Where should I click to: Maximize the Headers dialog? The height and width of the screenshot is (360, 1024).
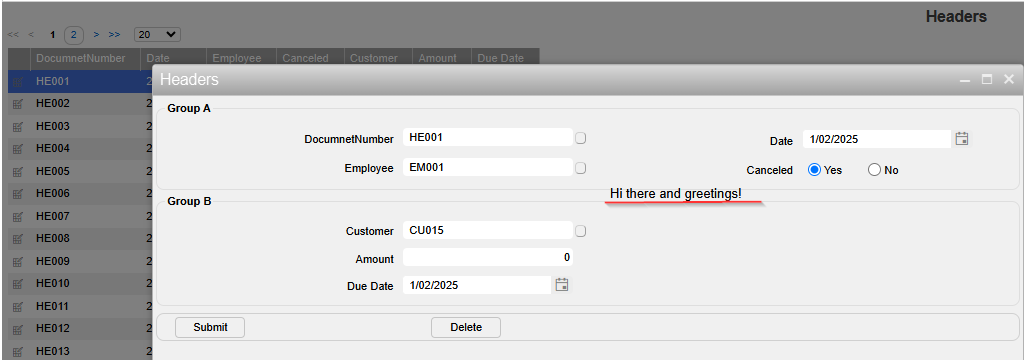coord(987,79)
